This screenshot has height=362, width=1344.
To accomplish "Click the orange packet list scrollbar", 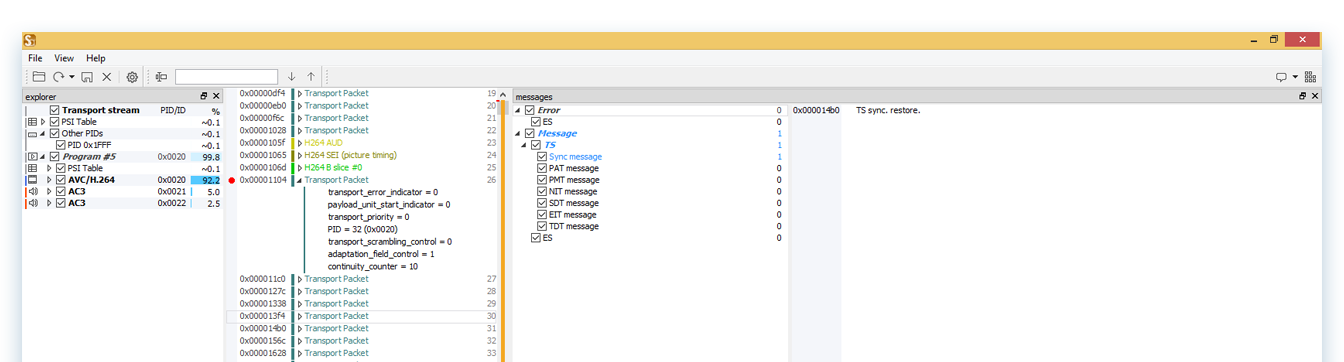I will 503,230.
